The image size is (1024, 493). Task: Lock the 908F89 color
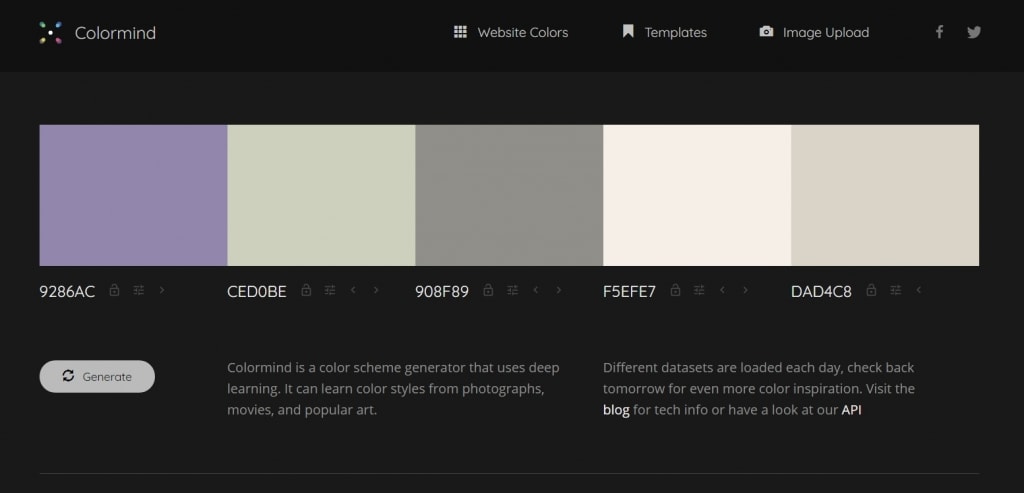[x=488, y=290]
